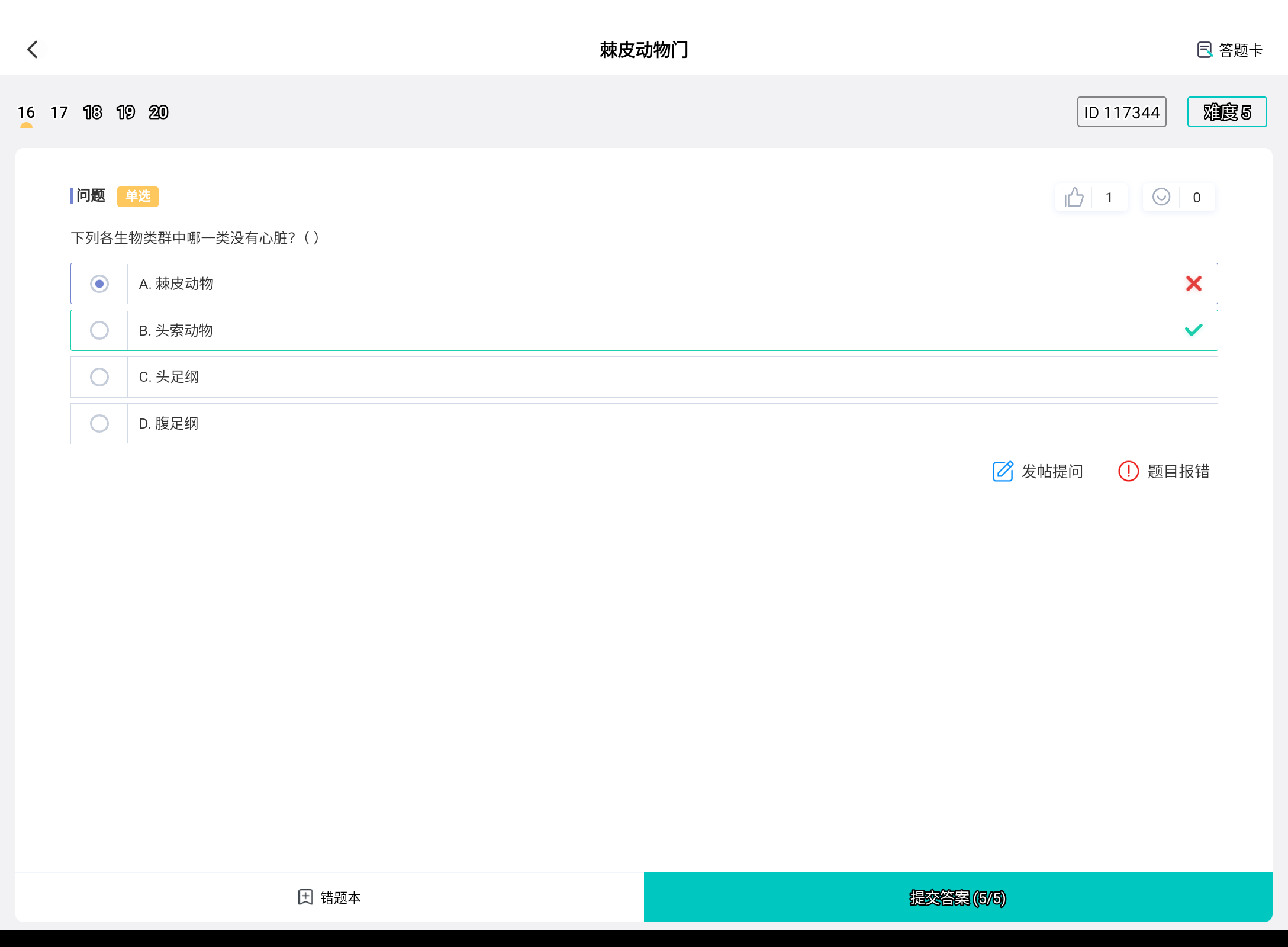1288x947 pixels.
Task: Select radio button for C. 头足纲
Action: tap(99, 377)
